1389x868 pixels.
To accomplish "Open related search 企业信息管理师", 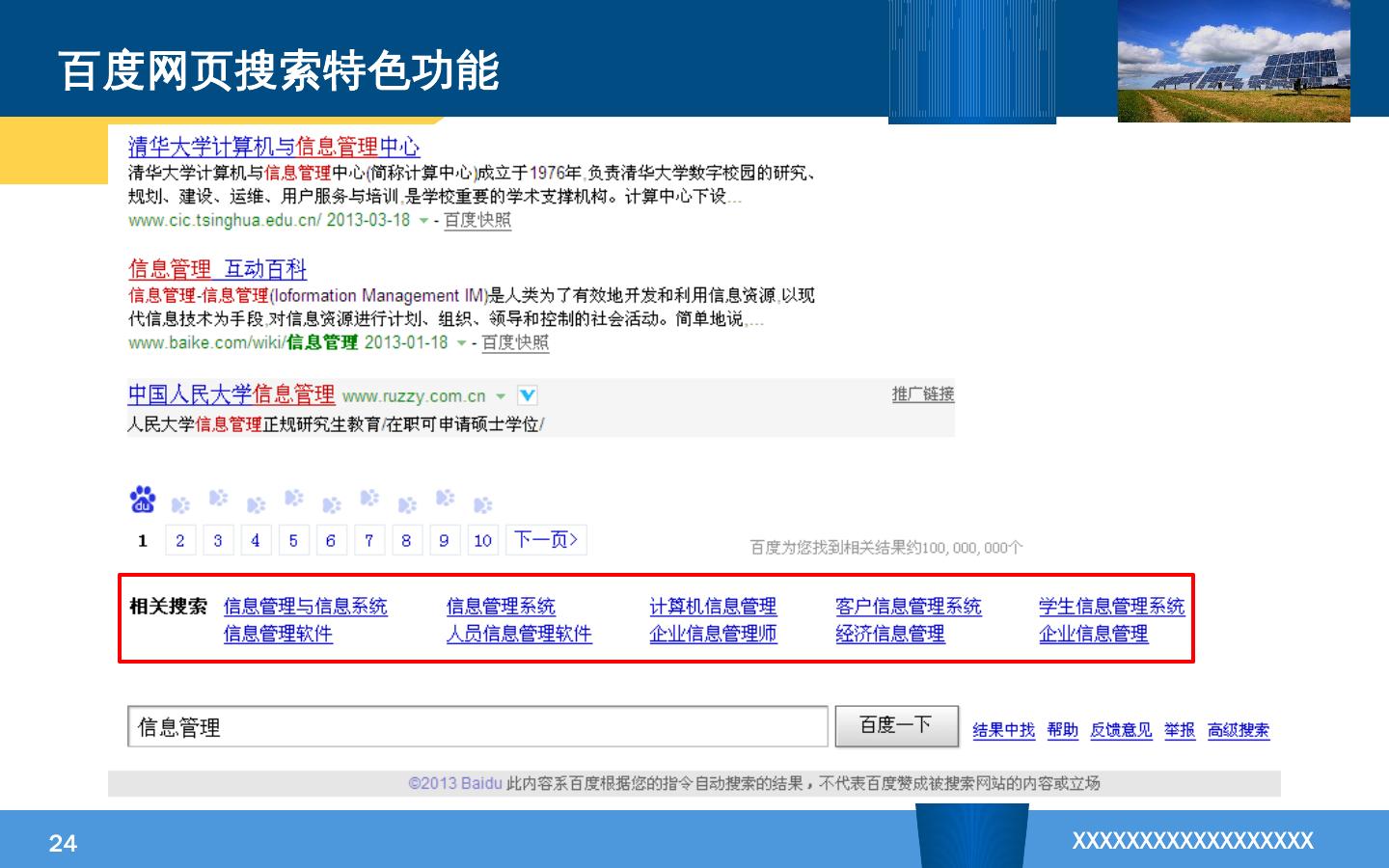I will [713, 634].
